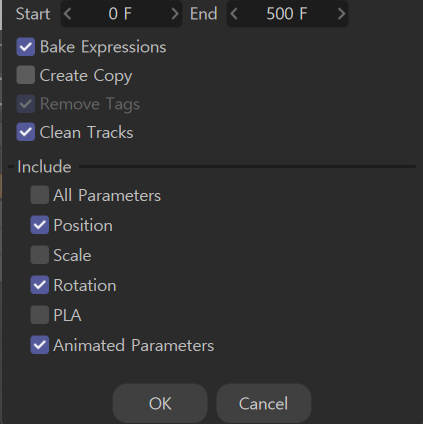This screenshot has width=423, height=424.
Task: Uncheck the Position checkbox
Action: pyautogui.click(x=40, y=225)
